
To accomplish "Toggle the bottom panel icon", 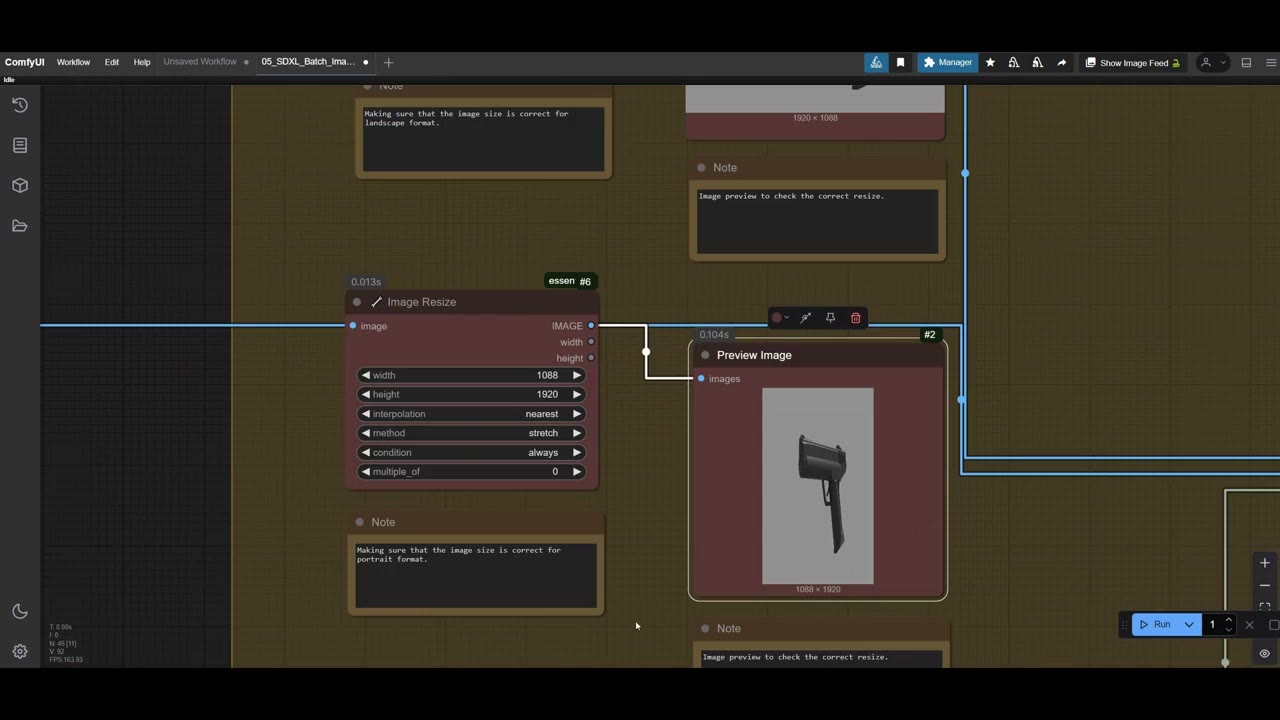I will [1246, 62].
